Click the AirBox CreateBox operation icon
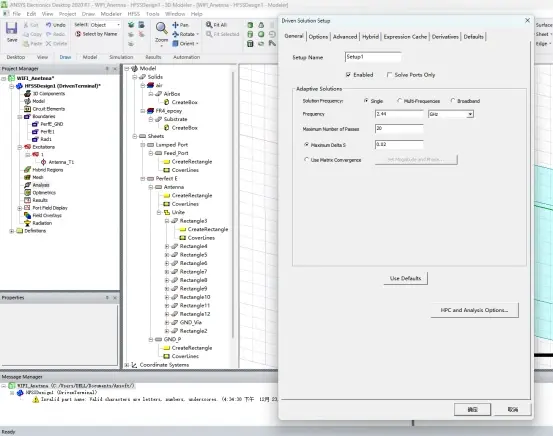Screen dimensions: 554x436 (166, 102)
